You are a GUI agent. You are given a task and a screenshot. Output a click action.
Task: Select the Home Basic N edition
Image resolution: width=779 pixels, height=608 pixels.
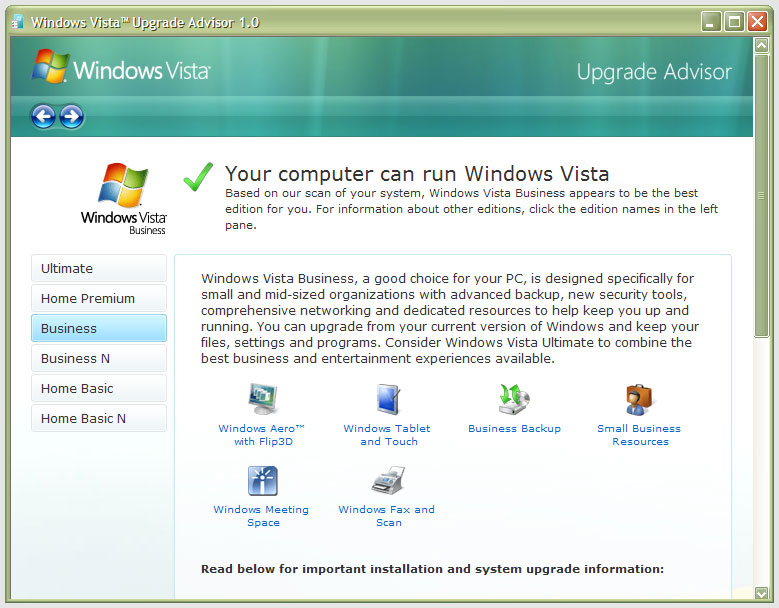99,418
